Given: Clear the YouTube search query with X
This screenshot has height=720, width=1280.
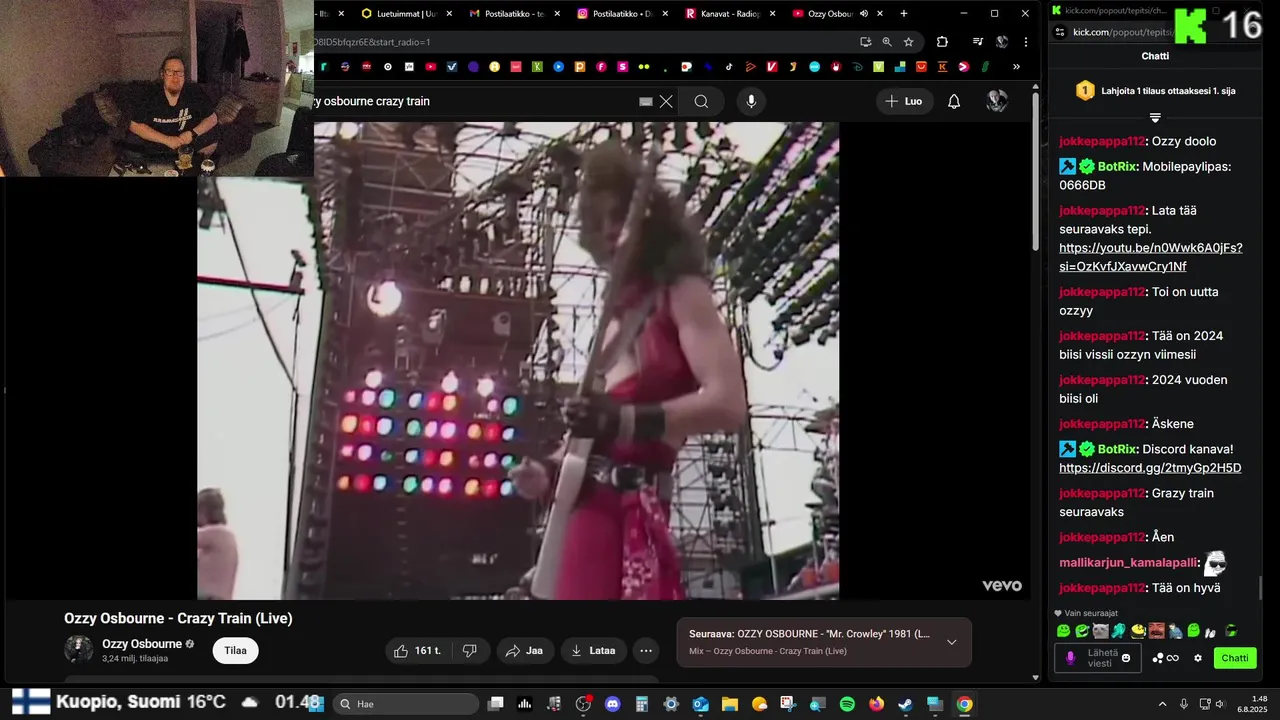Looking at the screenshot, I should (666, 101).
